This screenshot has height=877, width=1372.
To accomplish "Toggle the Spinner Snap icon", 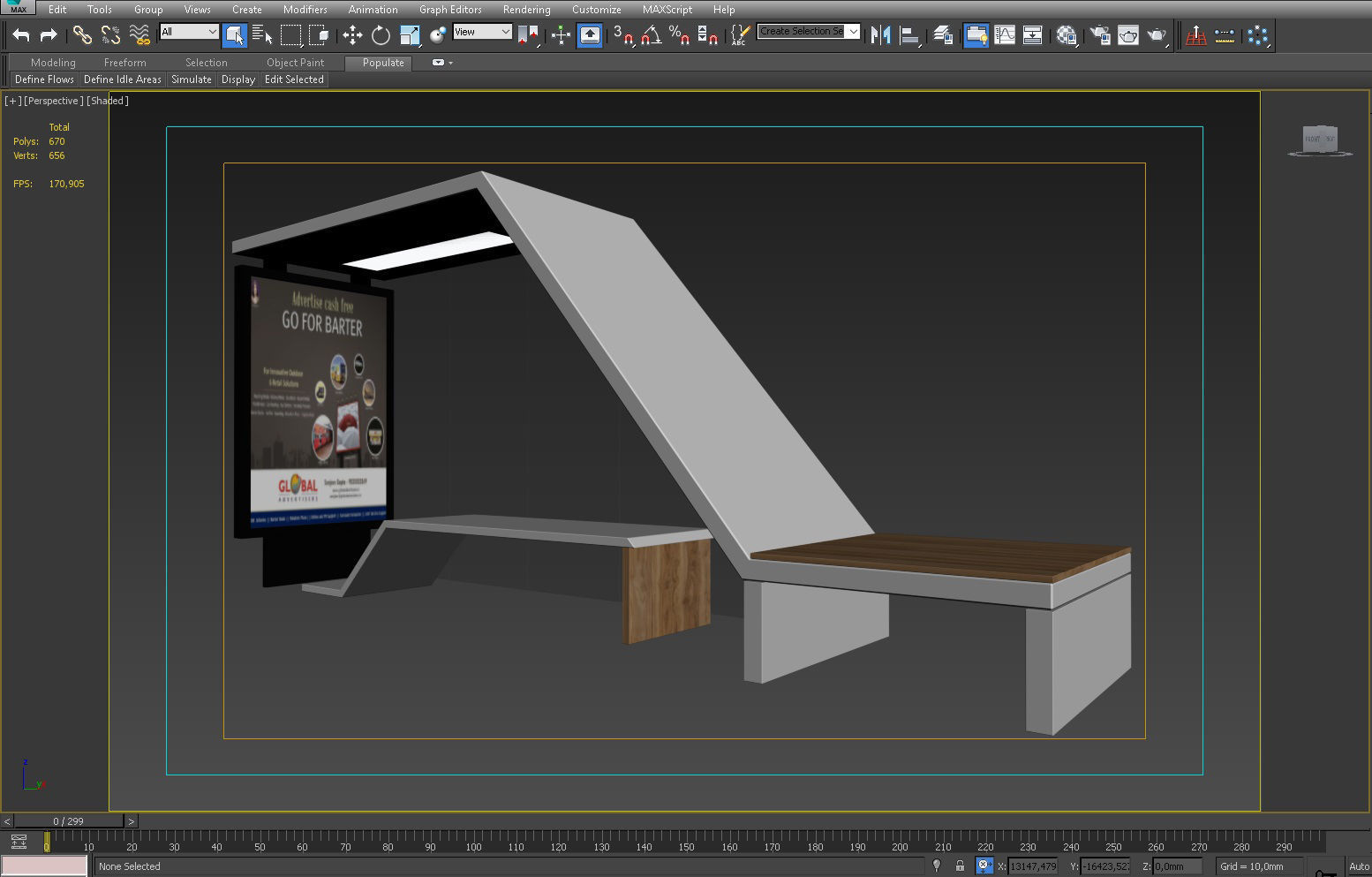I will pos(707,35).
